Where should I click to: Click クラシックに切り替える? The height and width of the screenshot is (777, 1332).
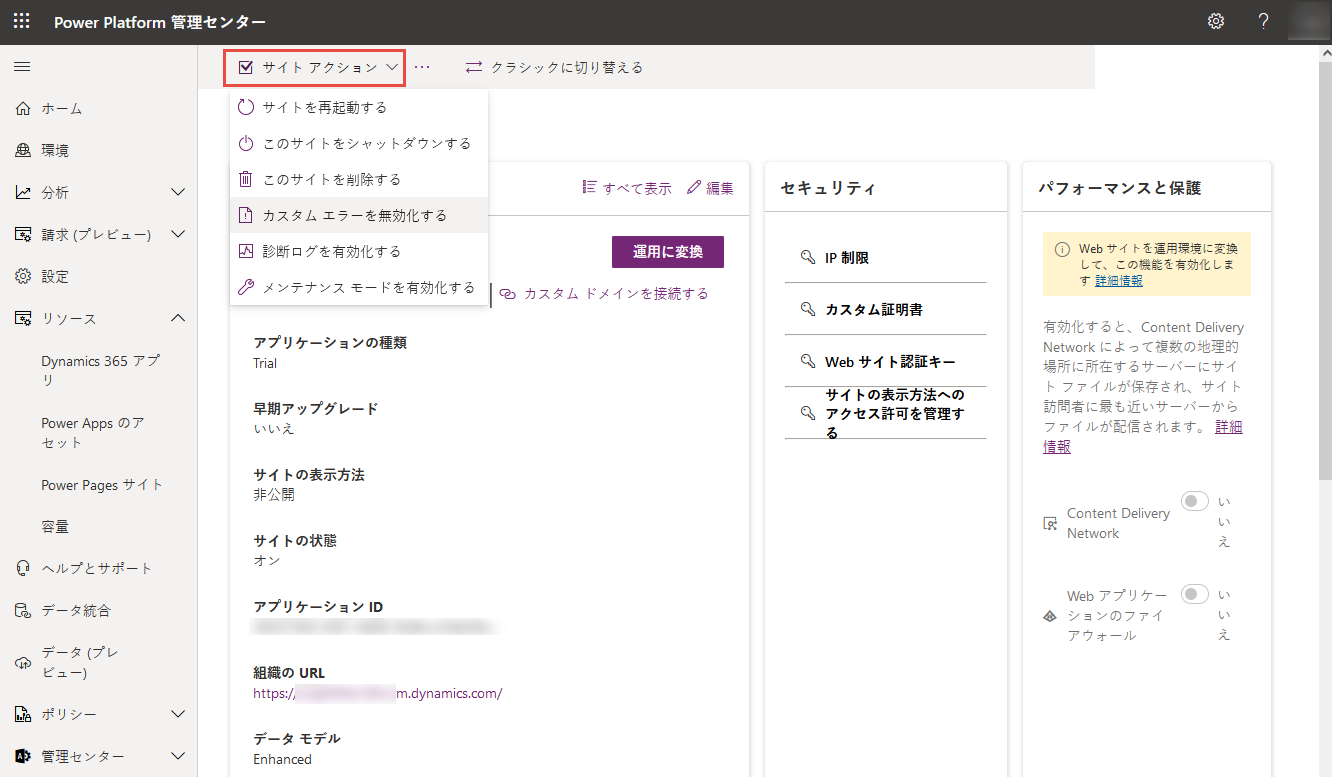click(567, 67)
